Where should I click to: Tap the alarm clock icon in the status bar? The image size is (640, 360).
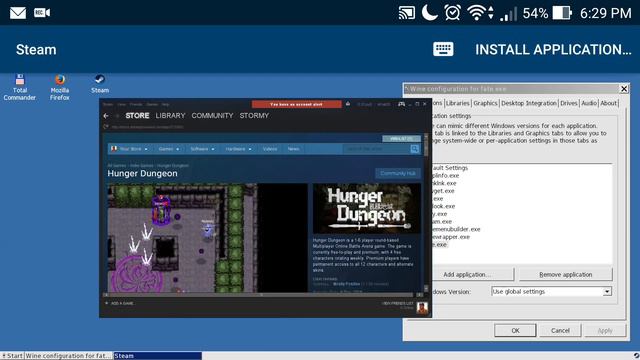(453, 13)
